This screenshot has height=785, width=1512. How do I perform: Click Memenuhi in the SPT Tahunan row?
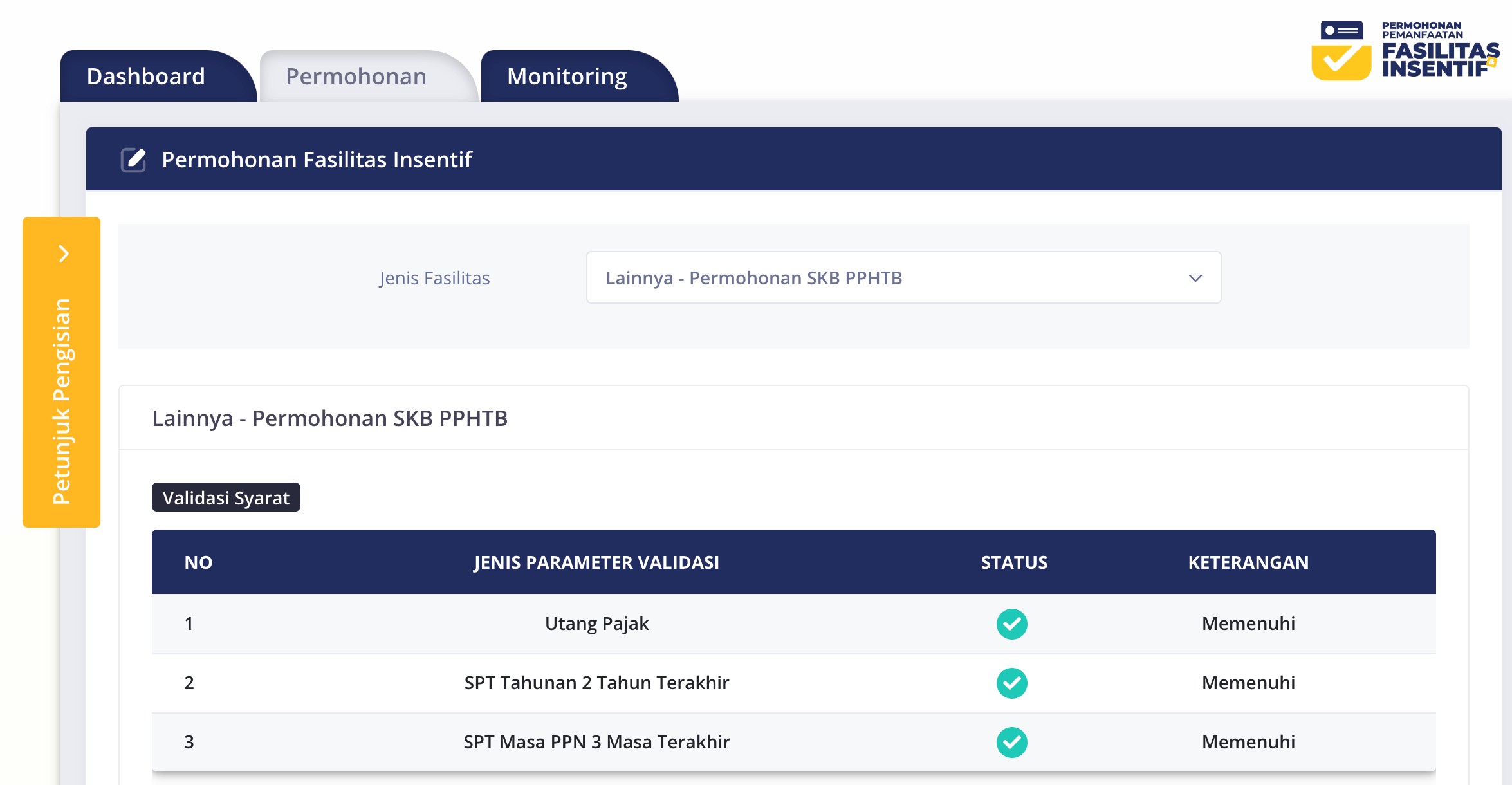(x=1248, y=683)
